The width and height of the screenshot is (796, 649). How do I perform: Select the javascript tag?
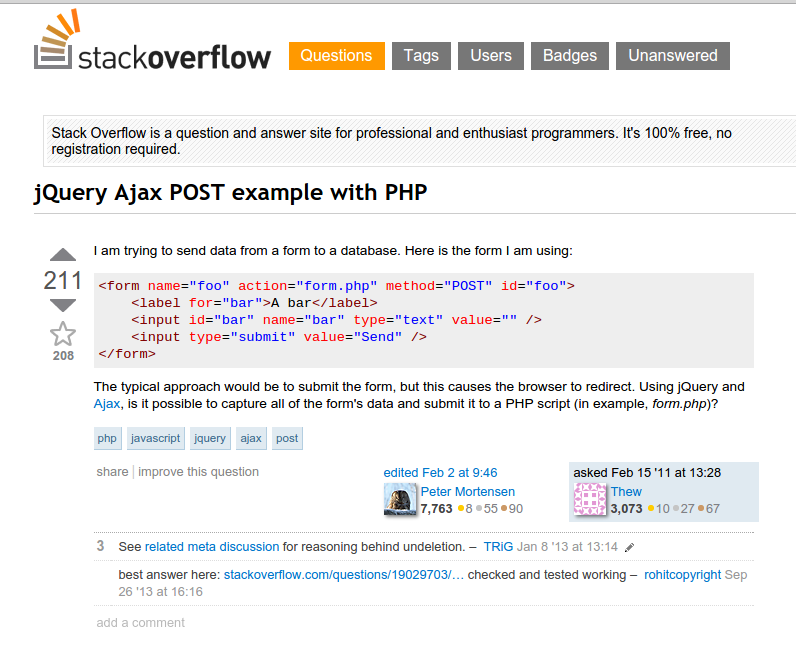[155, 438]
